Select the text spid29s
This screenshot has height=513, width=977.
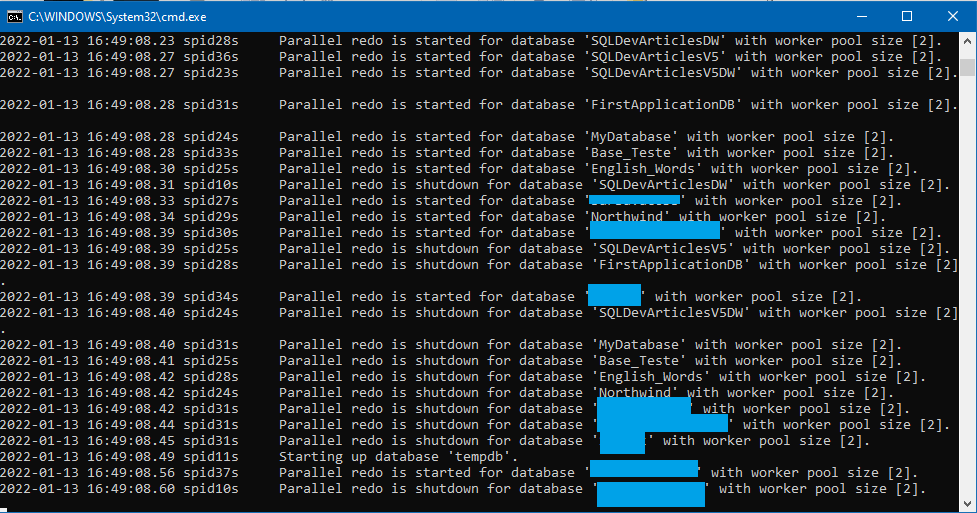[x=211, y=217]
